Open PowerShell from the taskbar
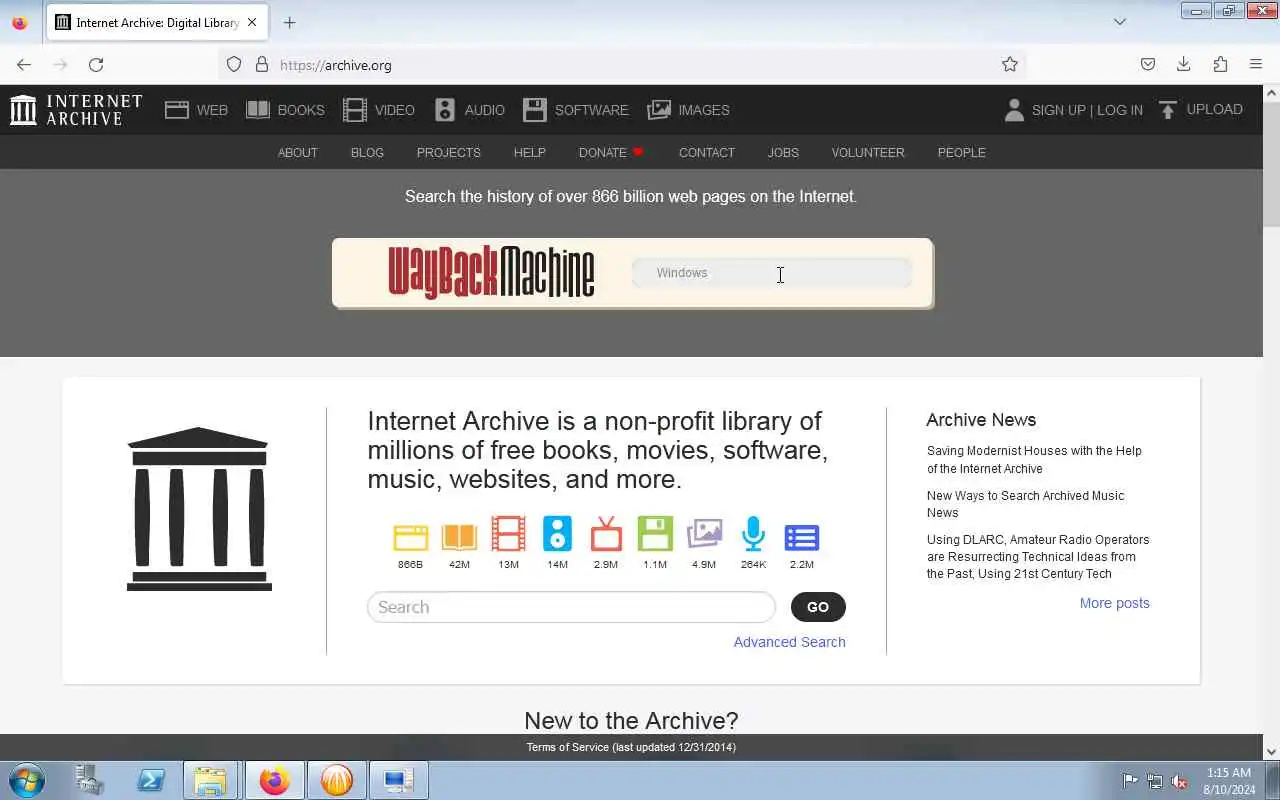Image resolution: width=1280 pixels, height=800 pixels. coord(151,780)
